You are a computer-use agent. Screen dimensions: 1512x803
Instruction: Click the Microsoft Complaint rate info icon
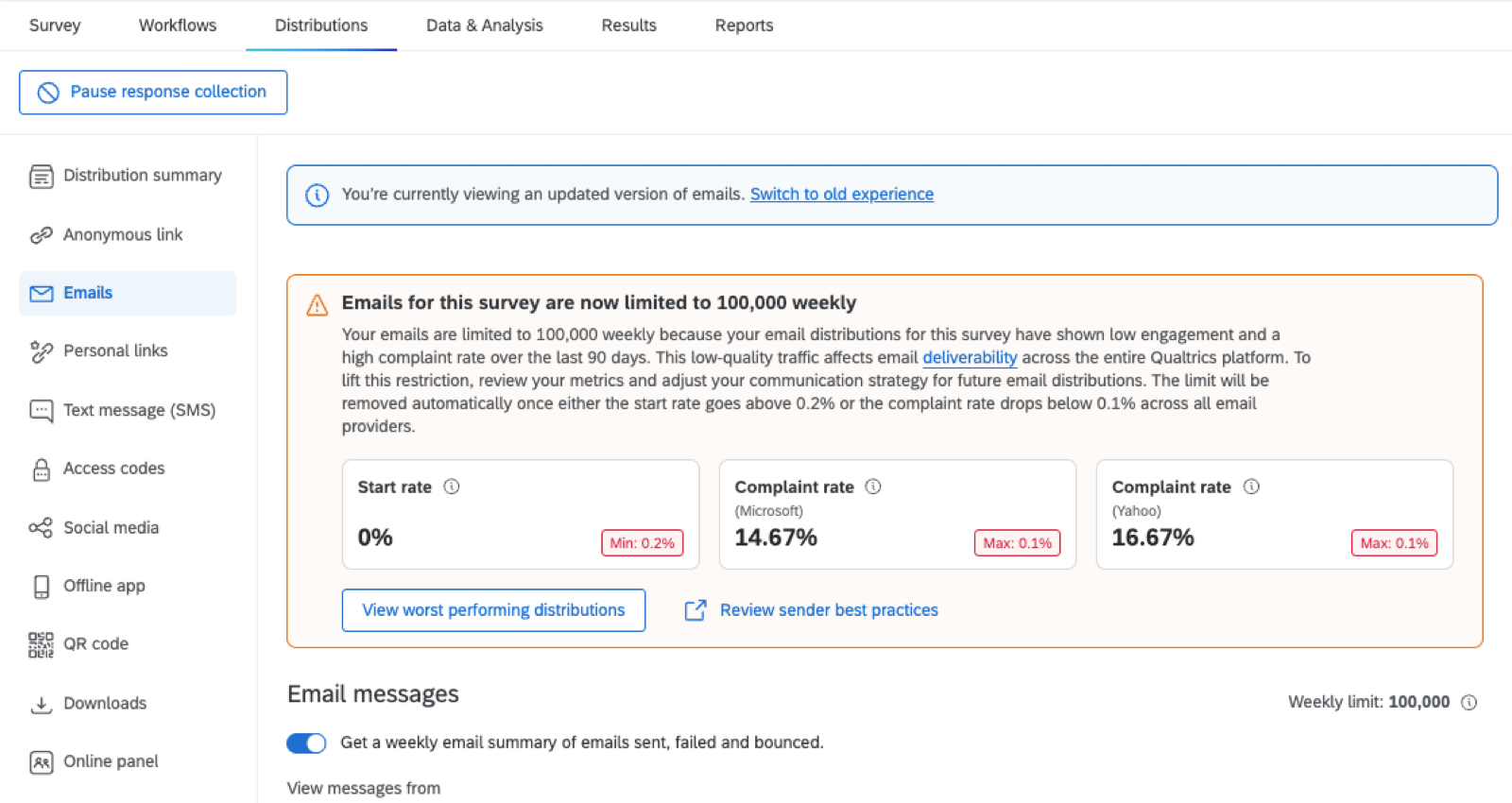[873, 487]
